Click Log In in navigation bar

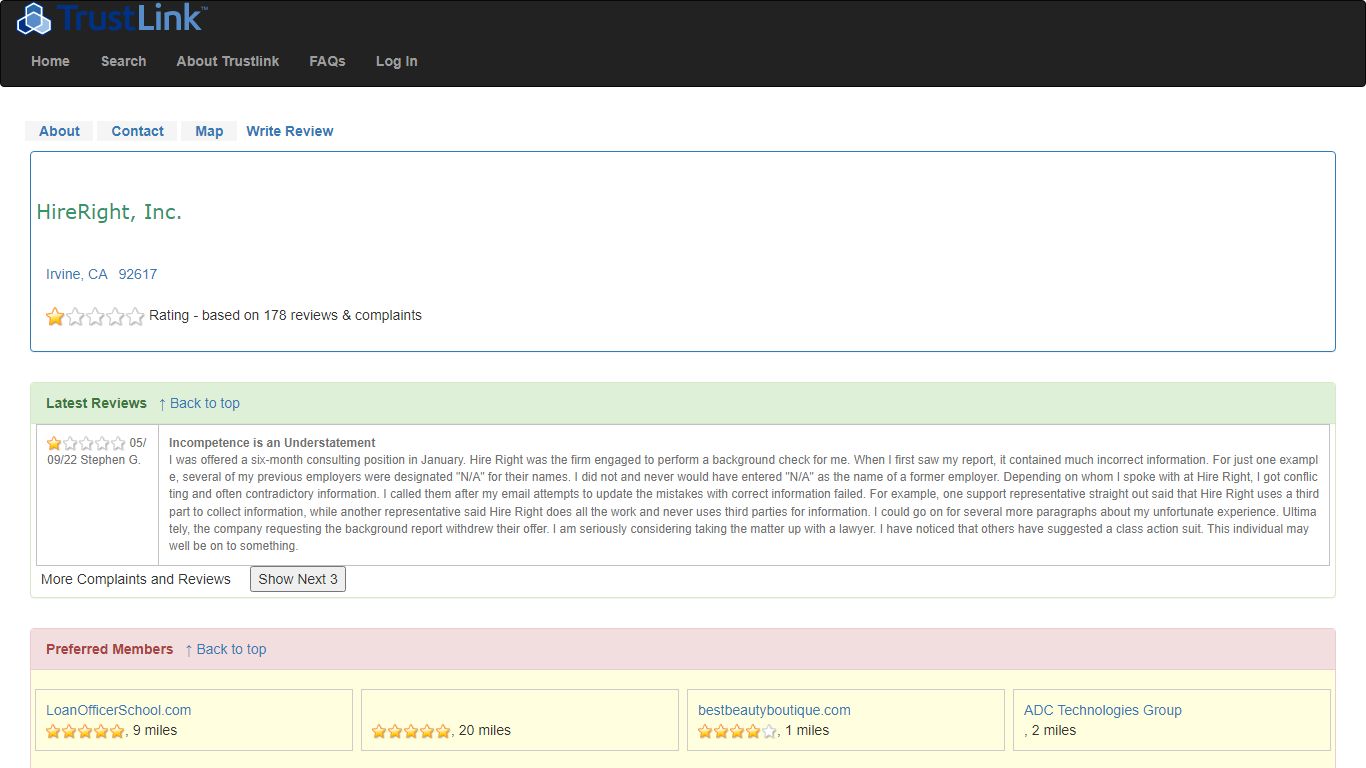tap(397, 61)
